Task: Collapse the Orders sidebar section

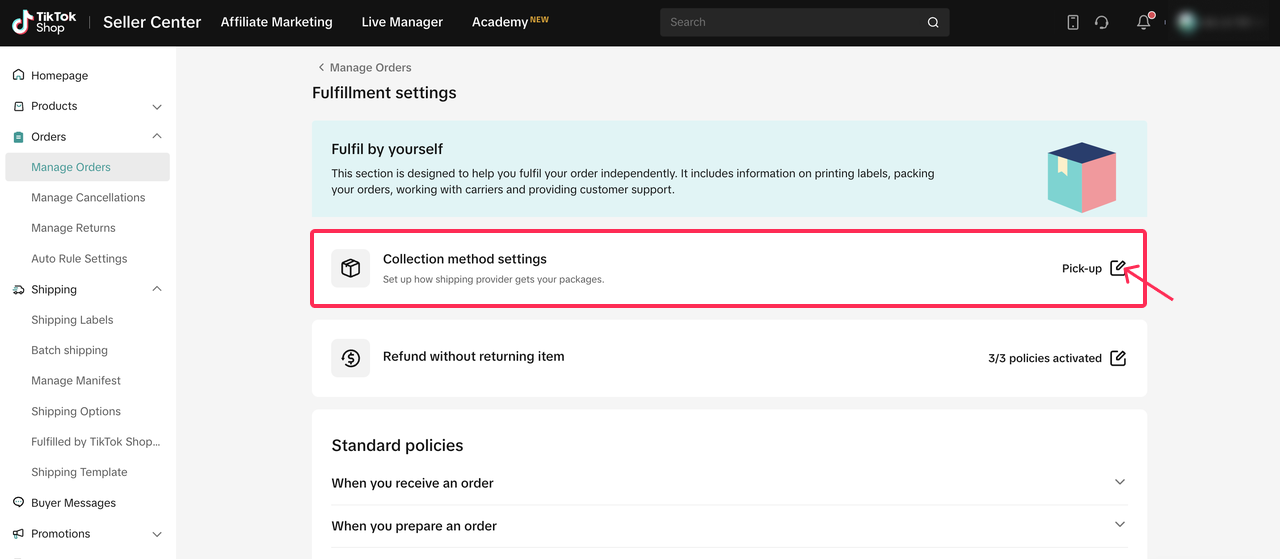Action: click(x=157, y=137)
